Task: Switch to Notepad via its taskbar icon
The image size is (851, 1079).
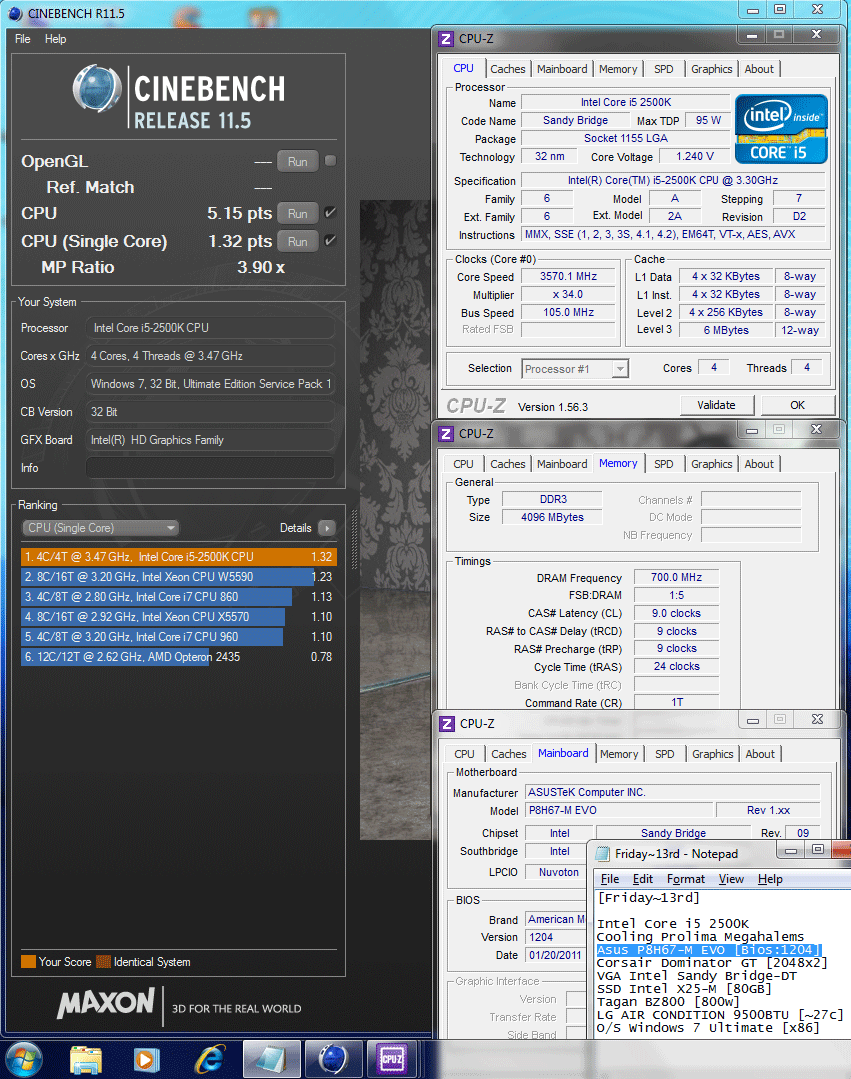Action: 271,1060
